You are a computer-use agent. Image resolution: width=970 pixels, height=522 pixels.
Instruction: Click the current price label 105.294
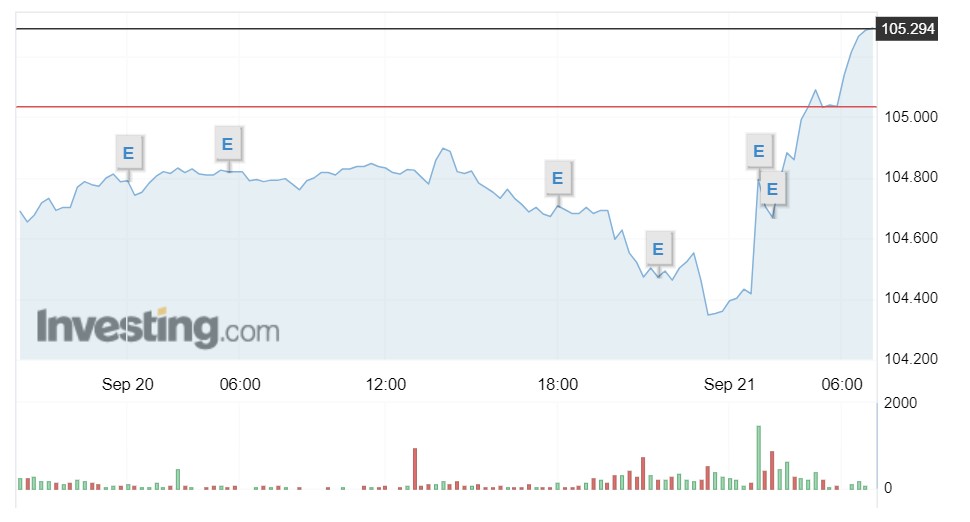click(908, 29)
